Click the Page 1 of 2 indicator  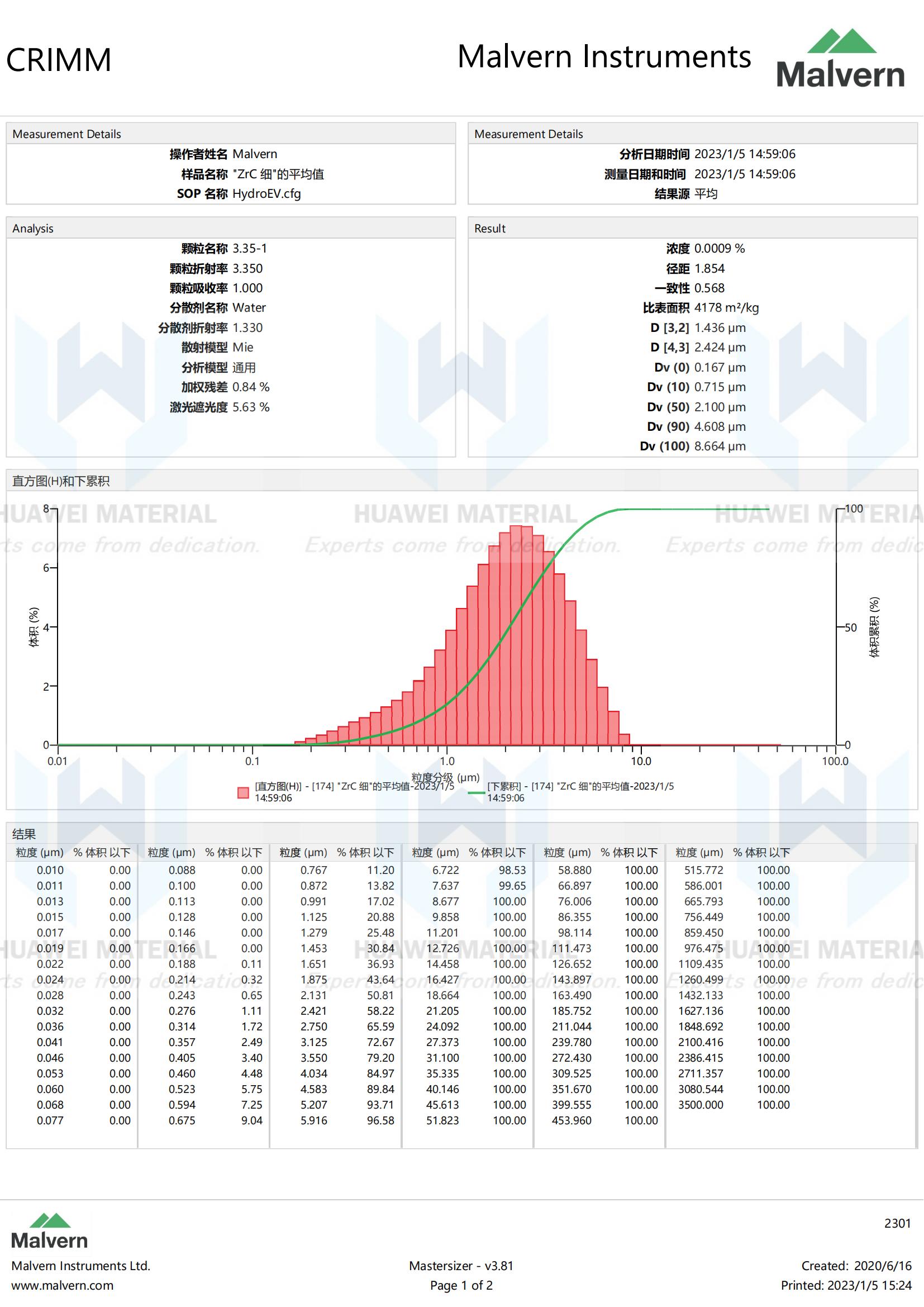[x=461, y=1285]
